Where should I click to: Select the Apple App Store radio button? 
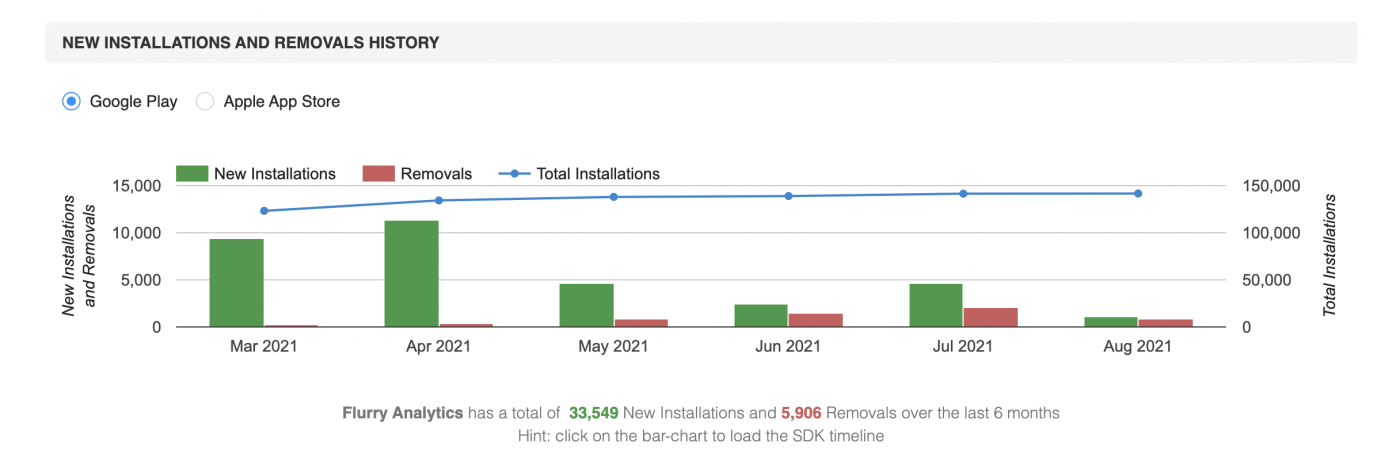pos(205,101)
